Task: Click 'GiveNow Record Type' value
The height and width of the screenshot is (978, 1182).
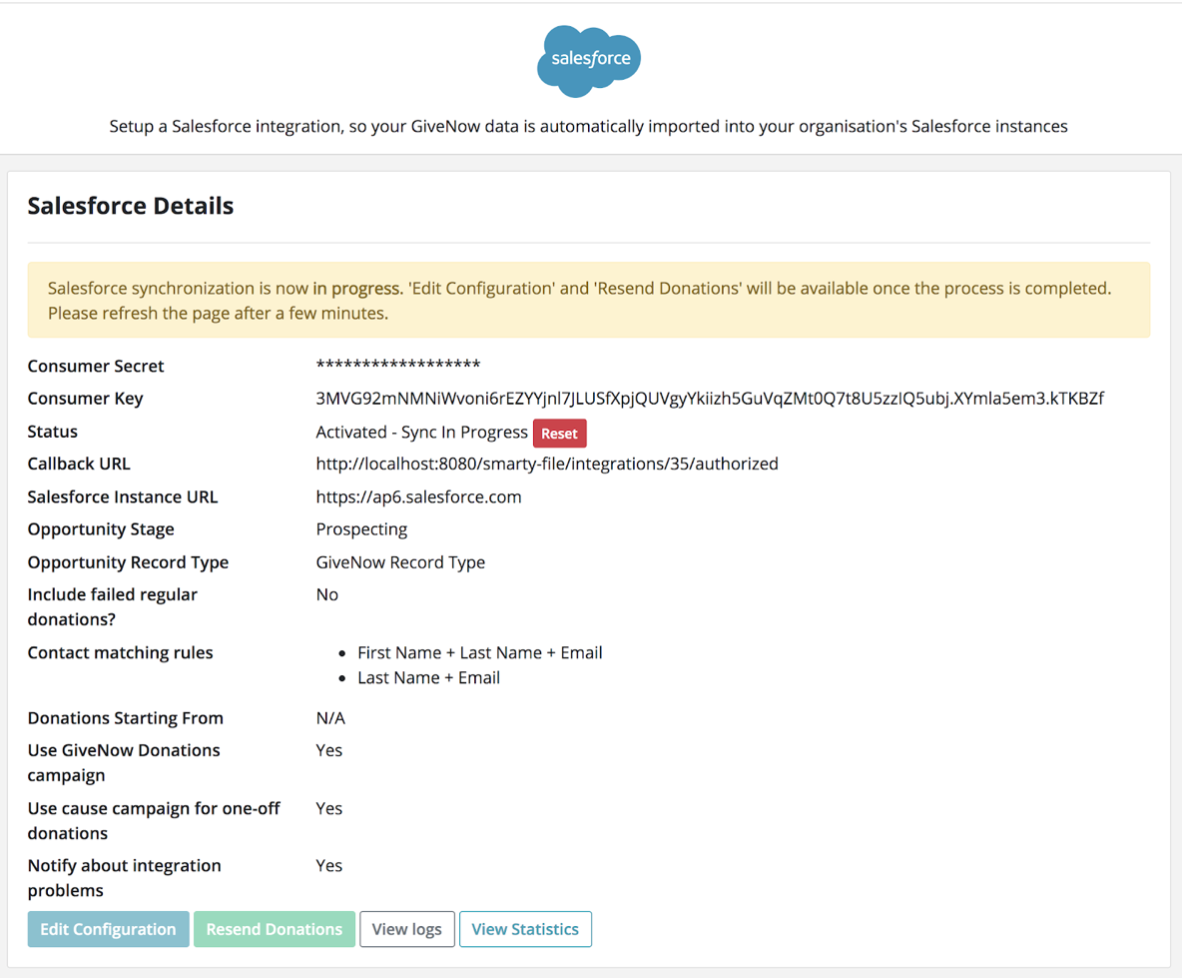Action: click(x=400, y=563)
